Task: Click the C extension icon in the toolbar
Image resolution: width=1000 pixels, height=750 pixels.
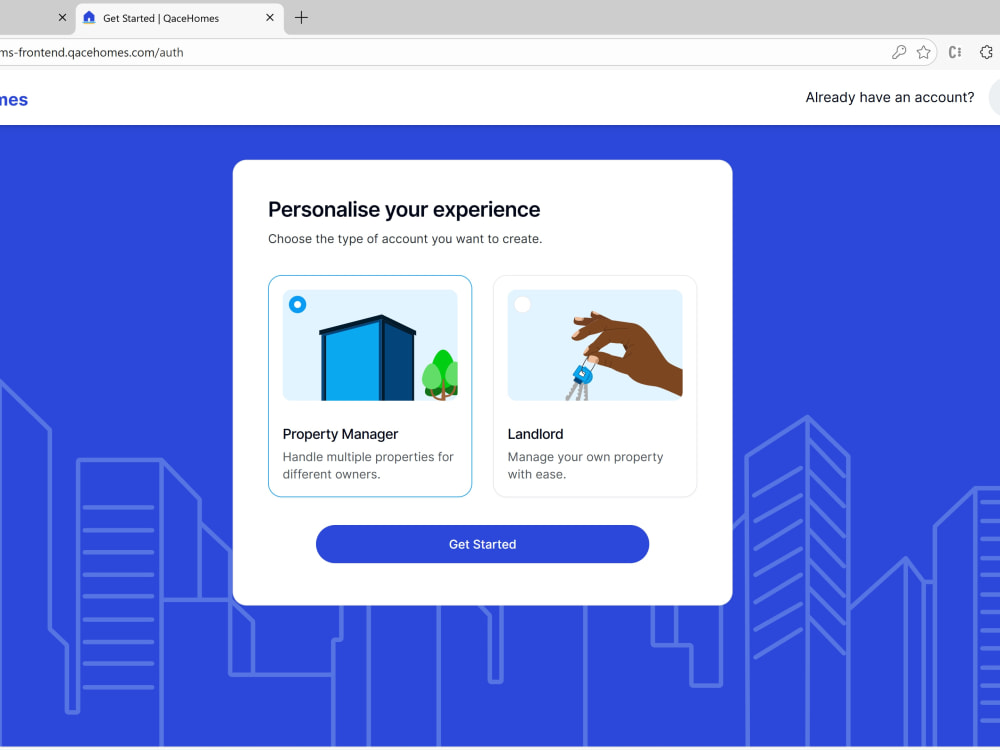Action: pyautogui.click(x=955, y=52)
